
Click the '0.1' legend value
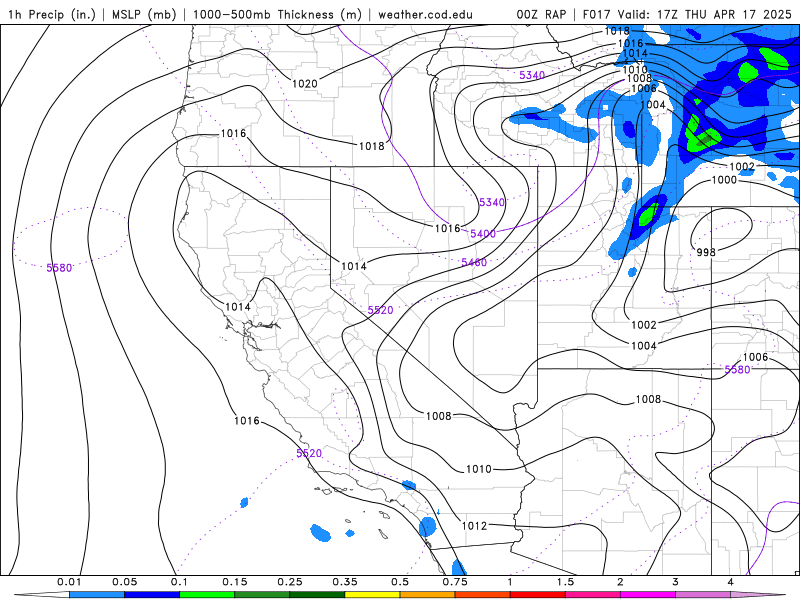tap(180, 582)
